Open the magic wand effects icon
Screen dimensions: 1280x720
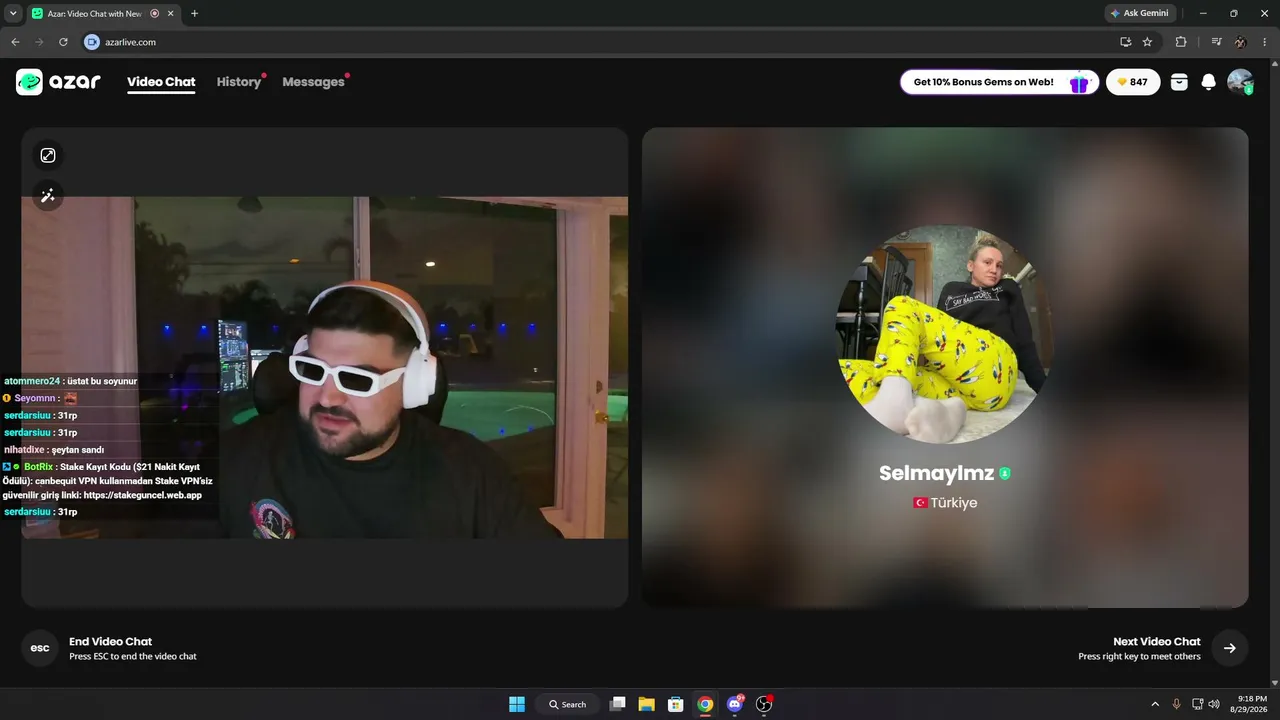(x=47, y=195)
